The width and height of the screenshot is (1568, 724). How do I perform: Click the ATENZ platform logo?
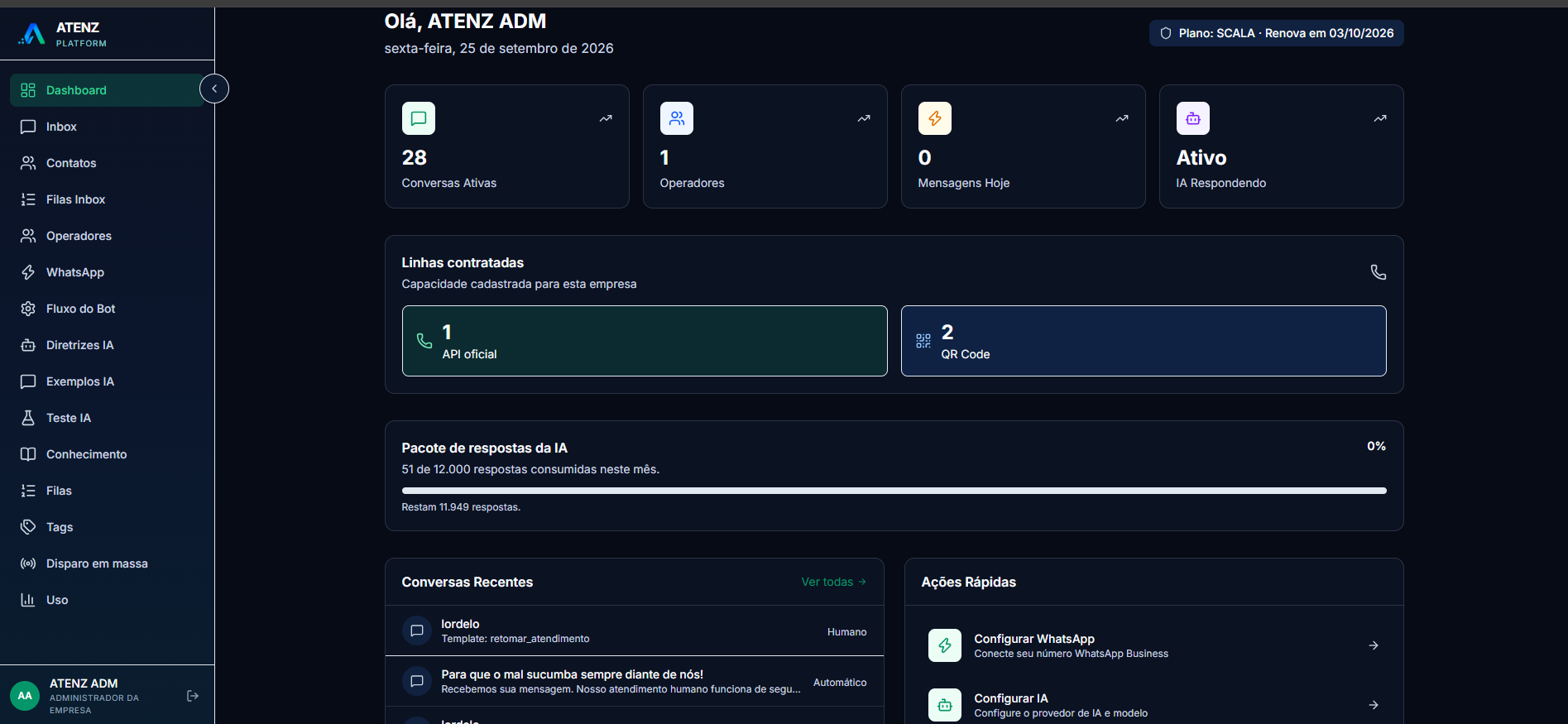[x=32, y=34]
